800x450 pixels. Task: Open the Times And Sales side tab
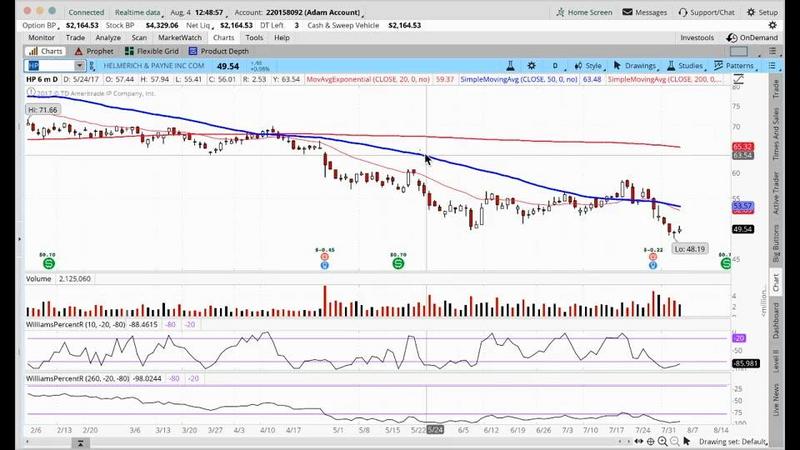[776, 134]
